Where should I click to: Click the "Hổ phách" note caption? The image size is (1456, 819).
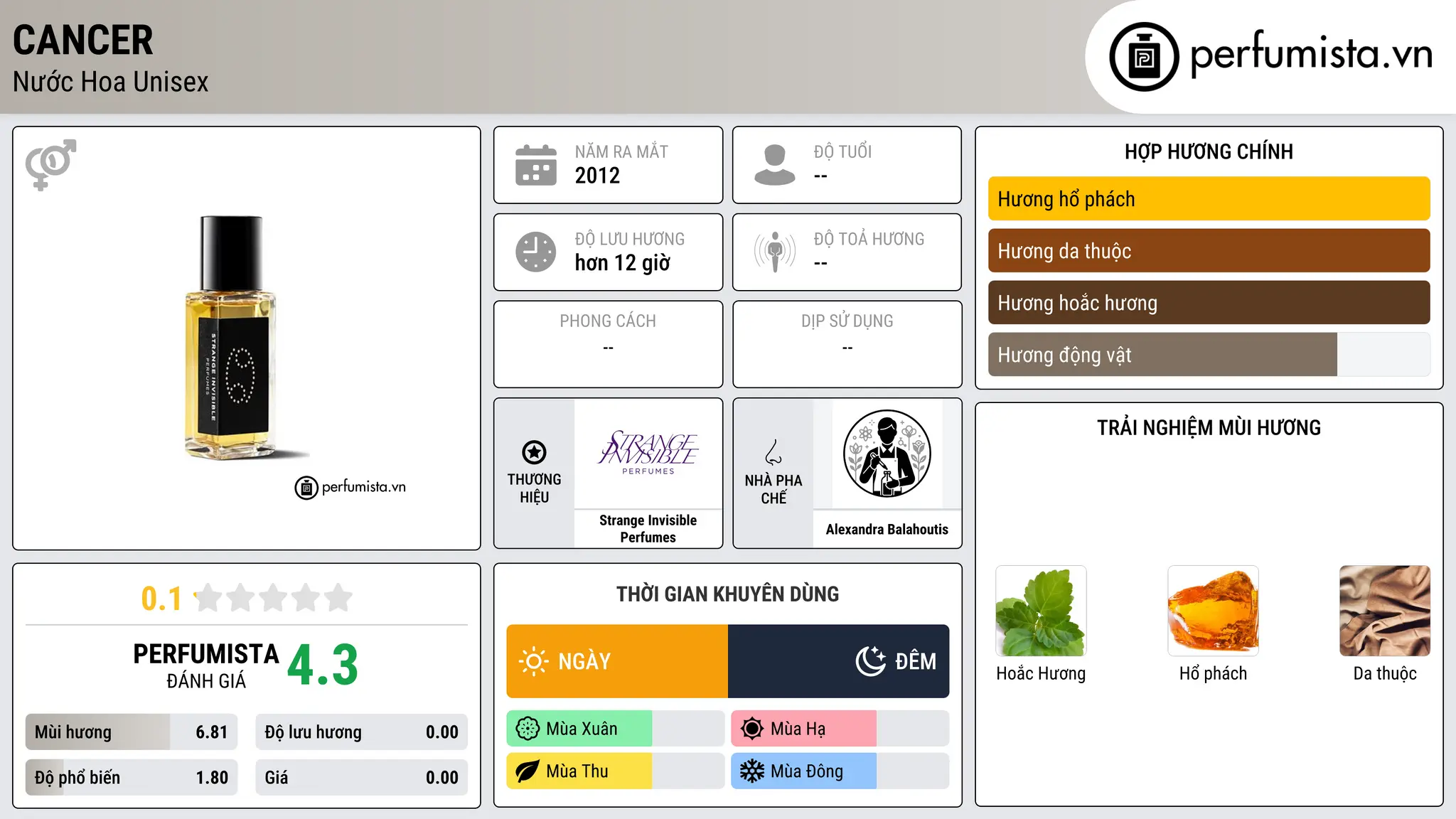(1213, 673)
